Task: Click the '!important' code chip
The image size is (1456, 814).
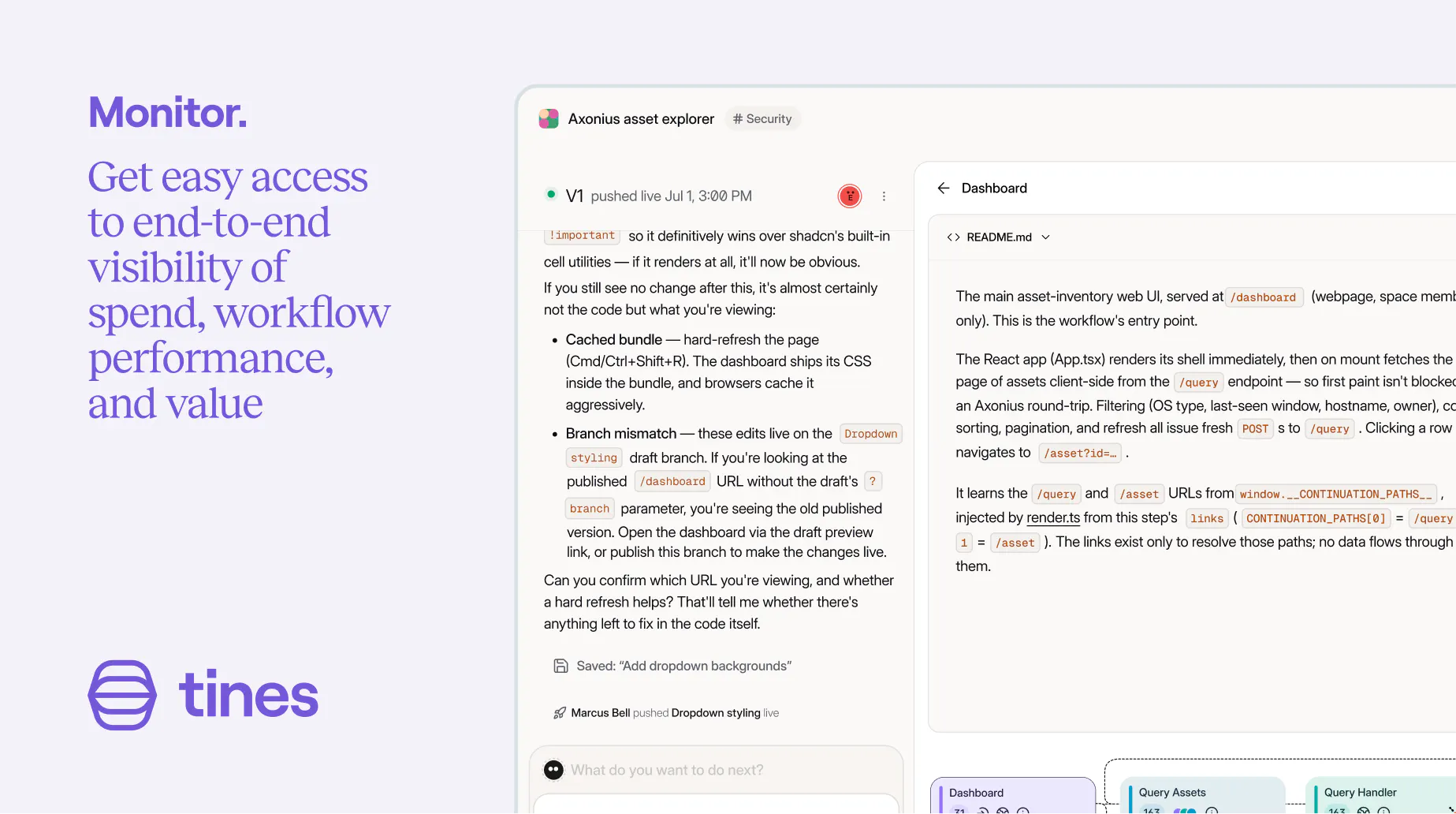Action: coord(583,235)
